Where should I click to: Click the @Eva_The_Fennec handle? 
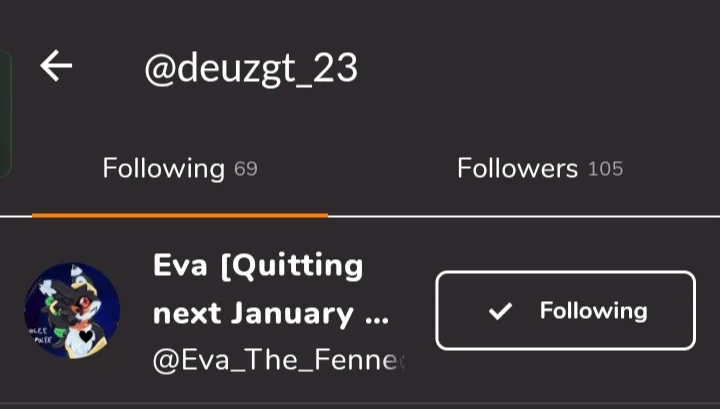tap(278, 361)
